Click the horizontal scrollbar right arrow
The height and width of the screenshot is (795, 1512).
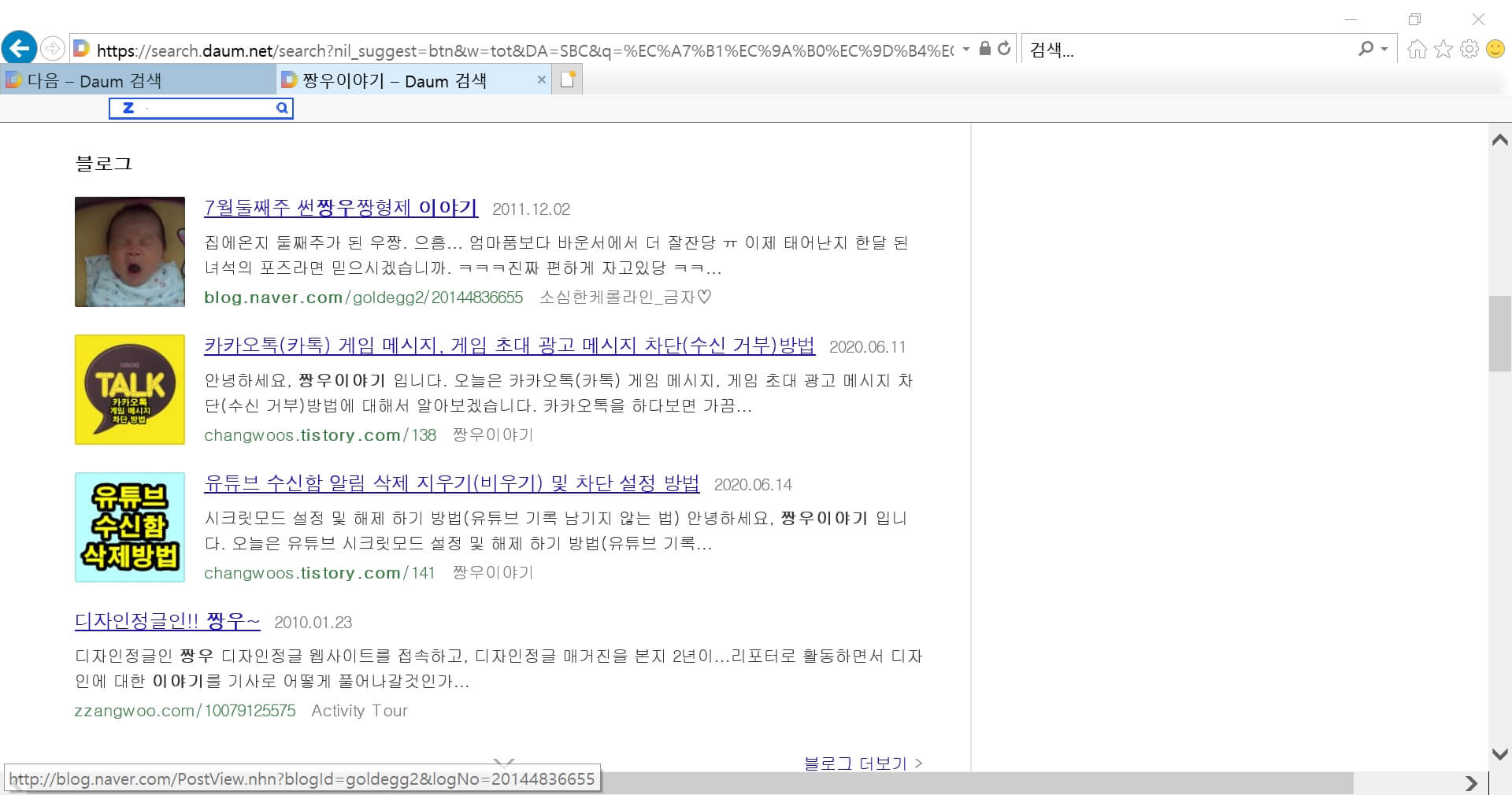(1471, 783)
